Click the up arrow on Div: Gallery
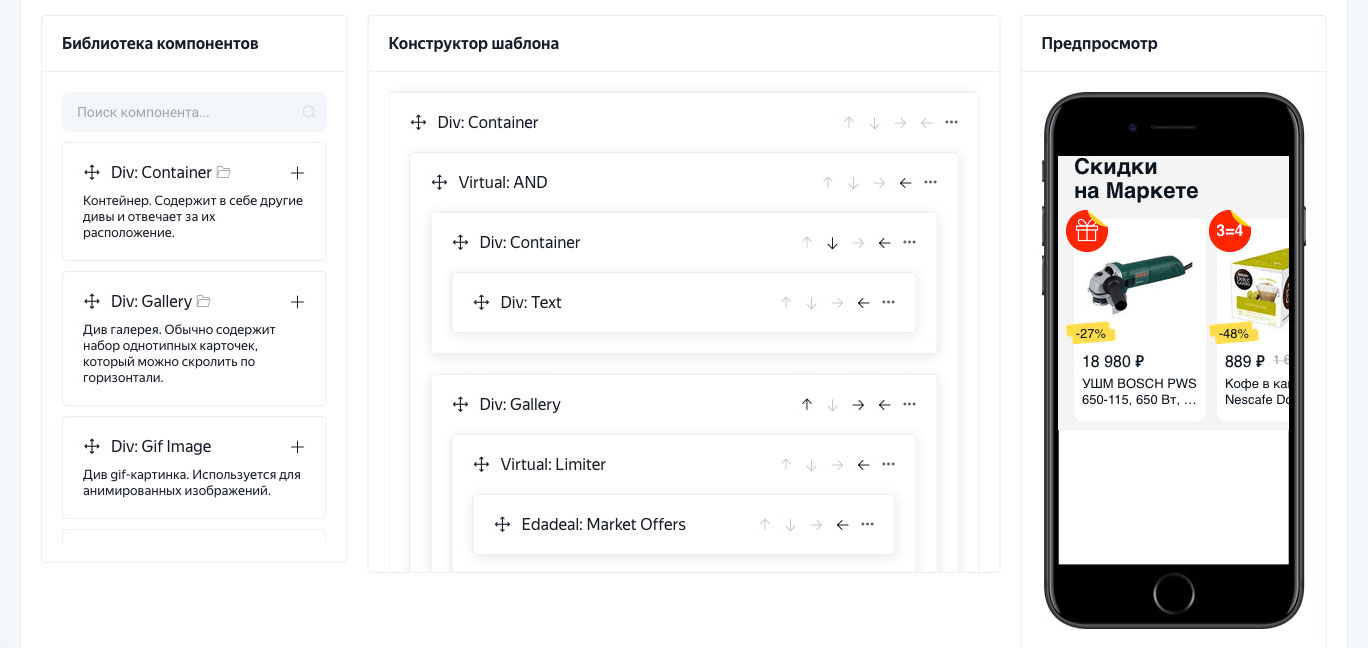The width and height of the screenshot is (1368, 648). point(806,404)
